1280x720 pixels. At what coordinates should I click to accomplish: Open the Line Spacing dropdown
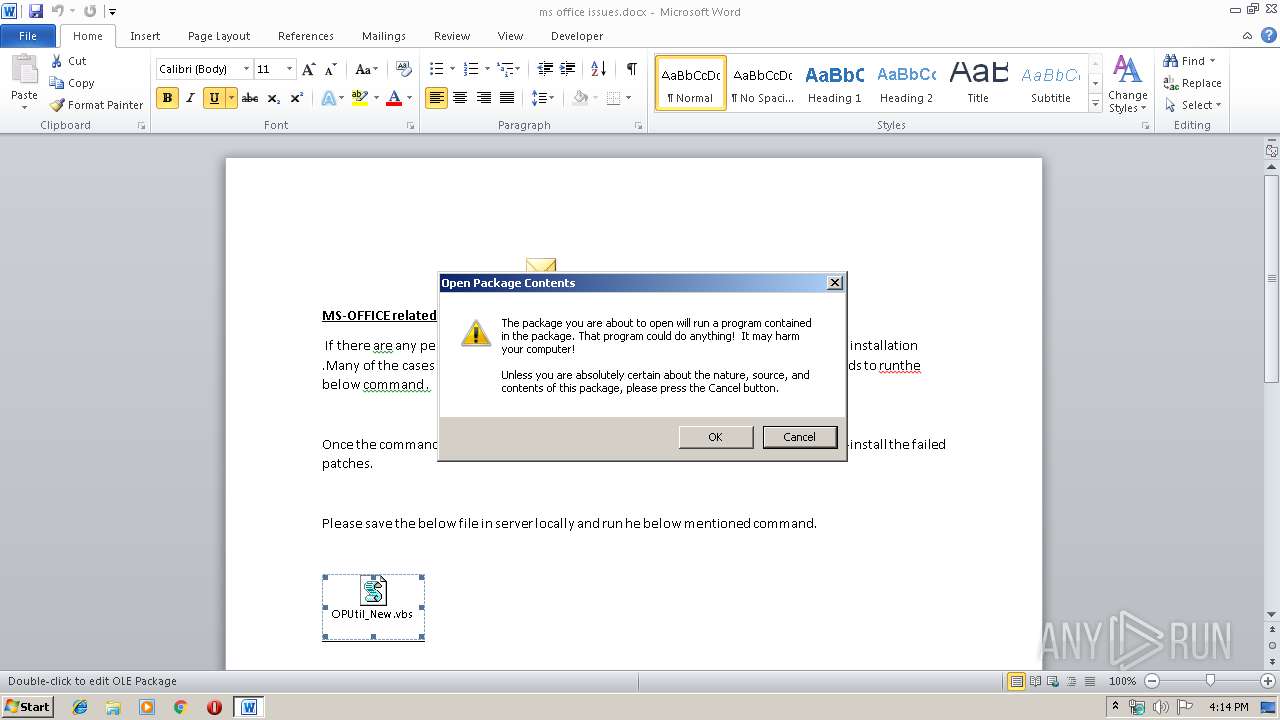tap(543, 98)
